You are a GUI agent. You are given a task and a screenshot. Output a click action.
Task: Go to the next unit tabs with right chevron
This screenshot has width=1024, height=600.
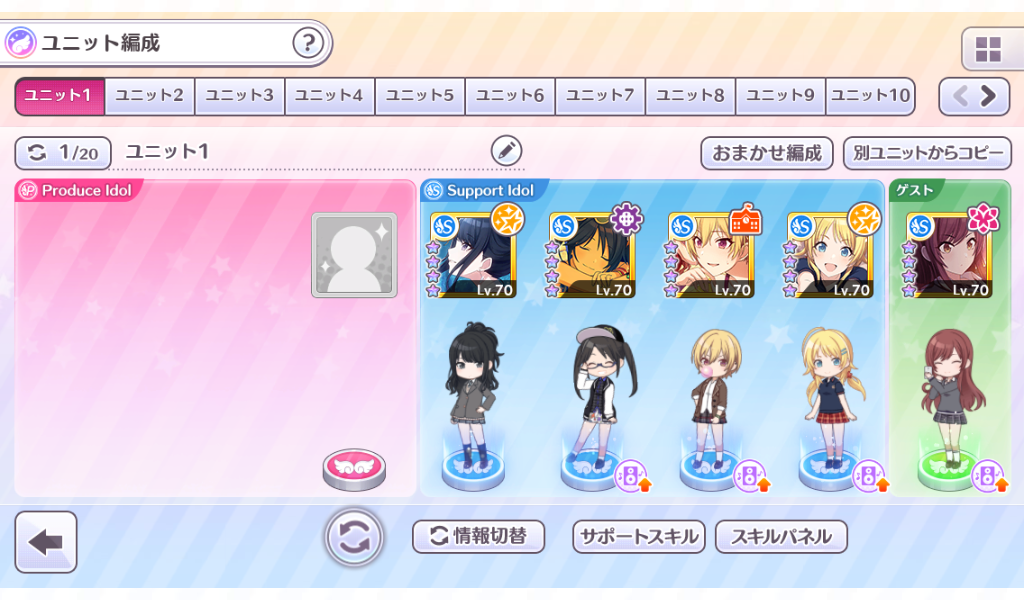tap(989, 97)
